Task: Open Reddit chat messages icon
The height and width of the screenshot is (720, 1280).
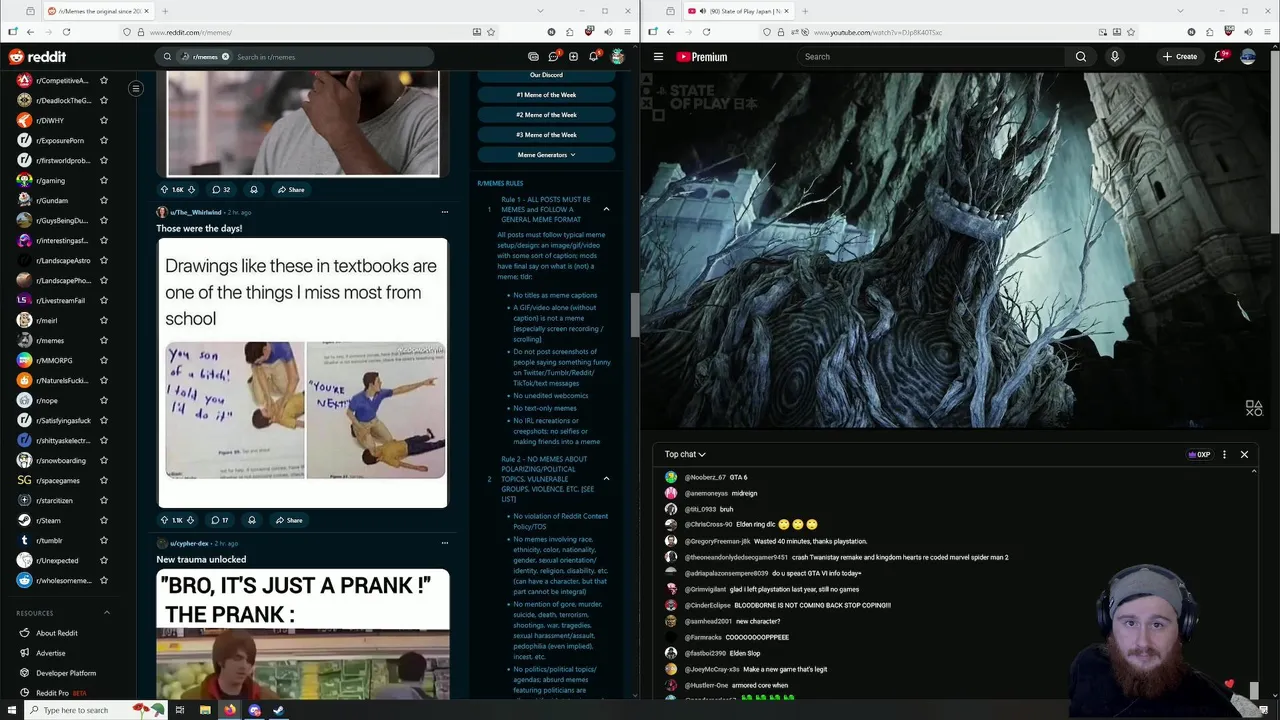Action: 553,57
